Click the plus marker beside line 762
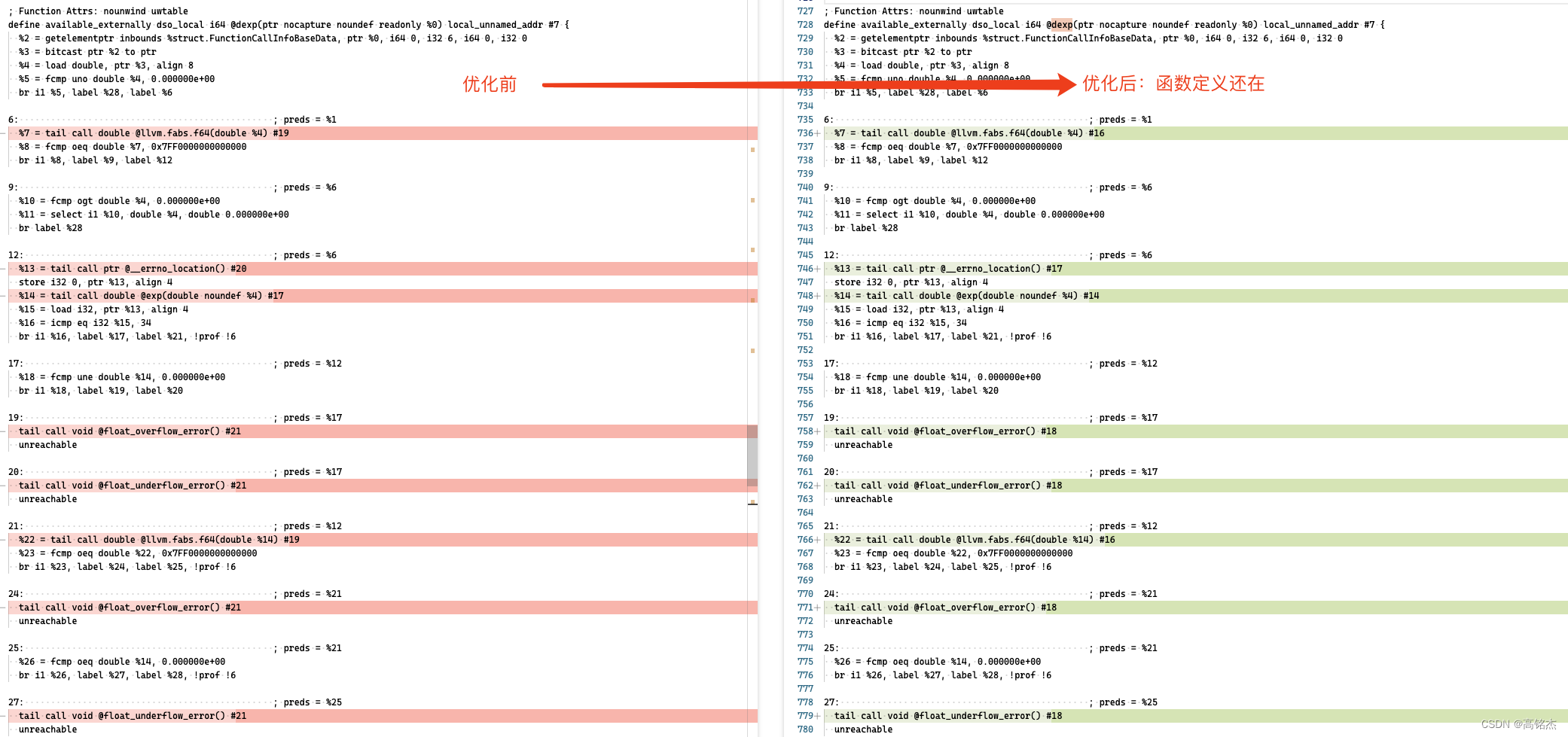This screenshot has height=737, width=1568. click(818, 486)
